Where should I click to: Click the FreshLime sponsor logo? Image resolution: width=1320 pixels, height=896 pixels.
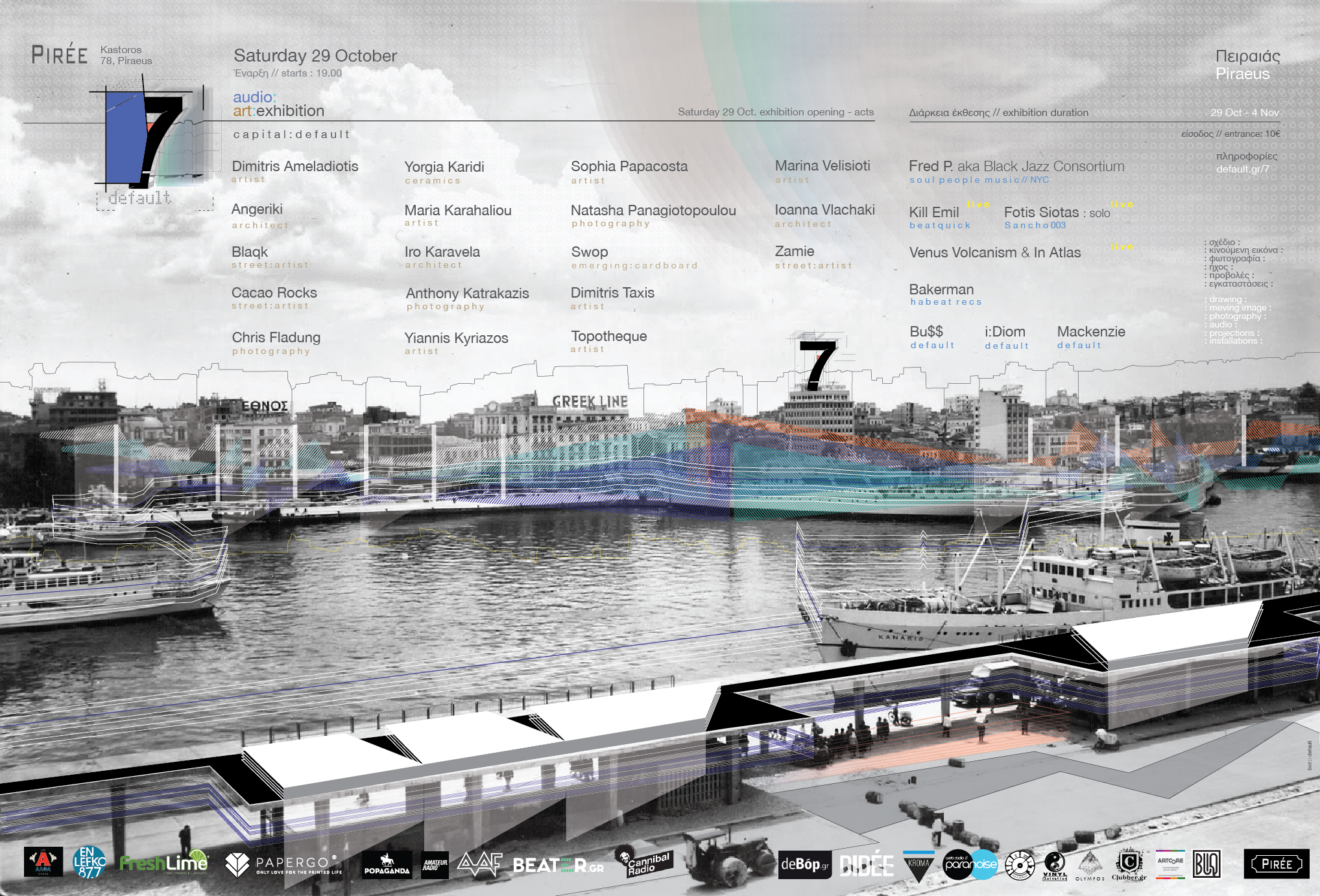point(163,863)
